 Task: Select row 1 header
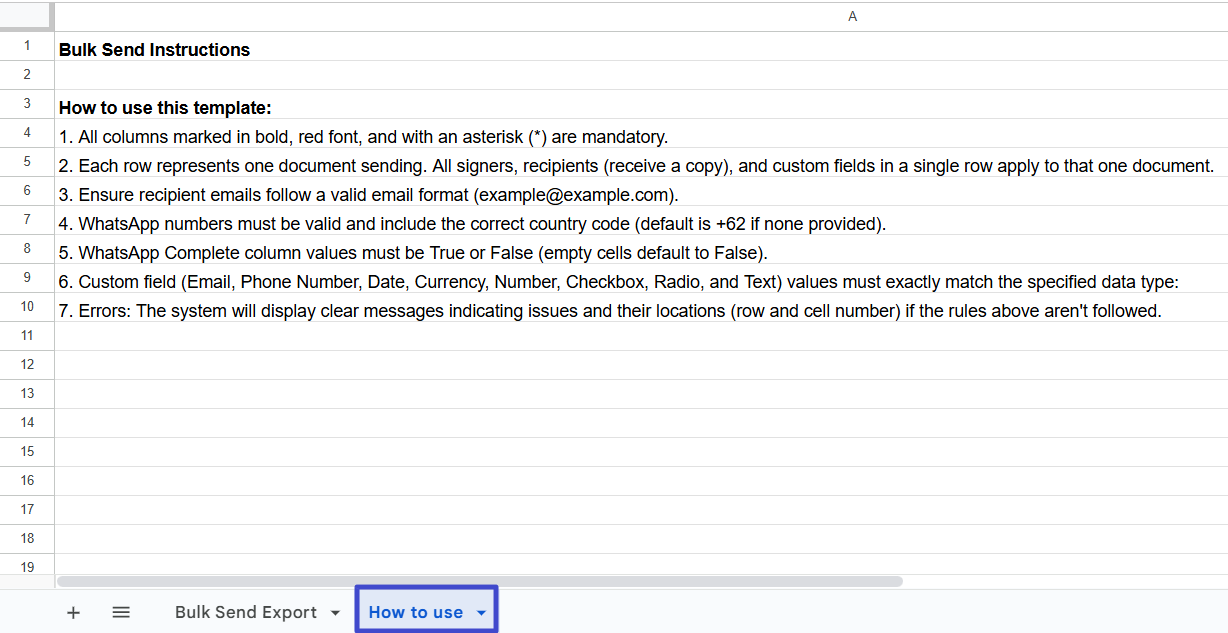coord(27,46)
